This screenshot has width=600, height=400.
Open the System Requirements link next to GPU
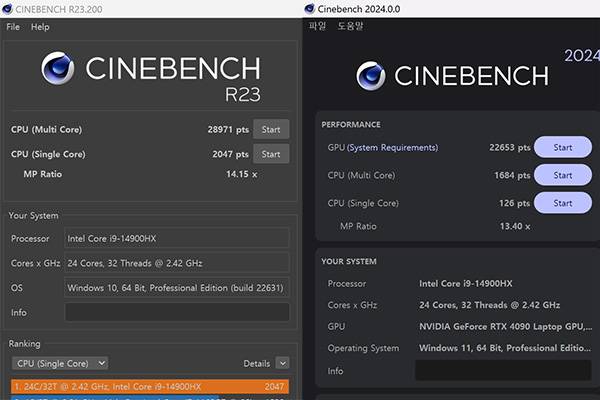[x=392, y=148]
